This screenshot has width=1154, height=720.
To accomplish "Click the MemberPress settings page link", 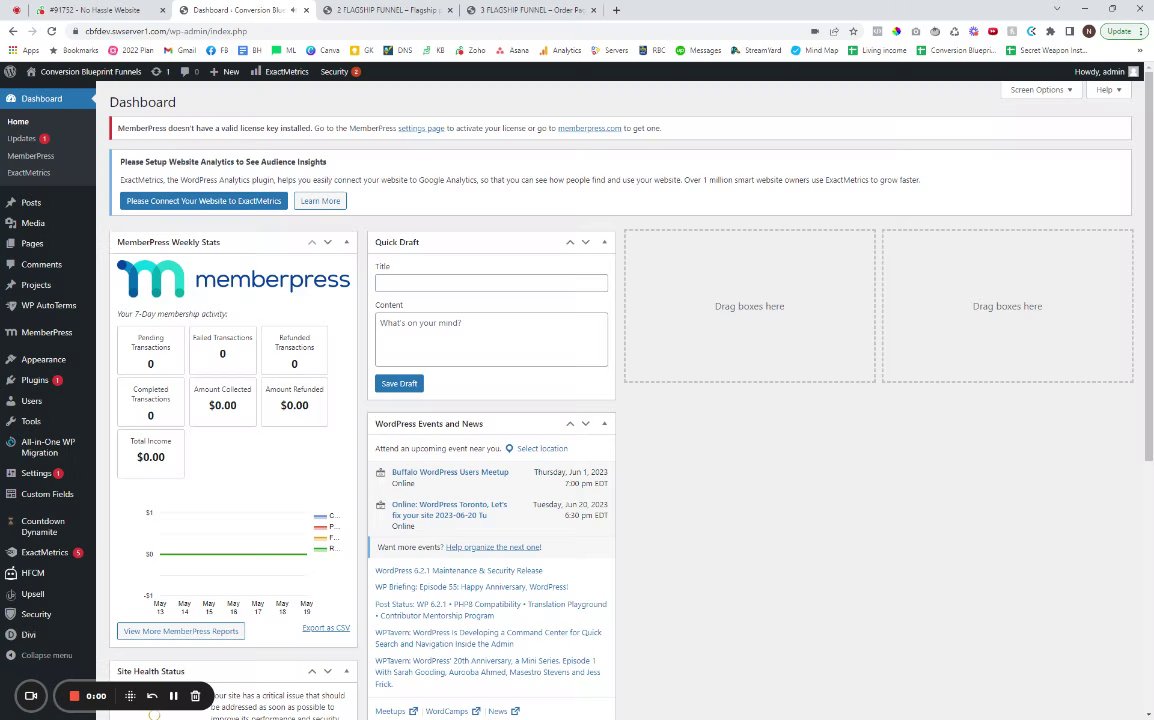I will [421, 128].
